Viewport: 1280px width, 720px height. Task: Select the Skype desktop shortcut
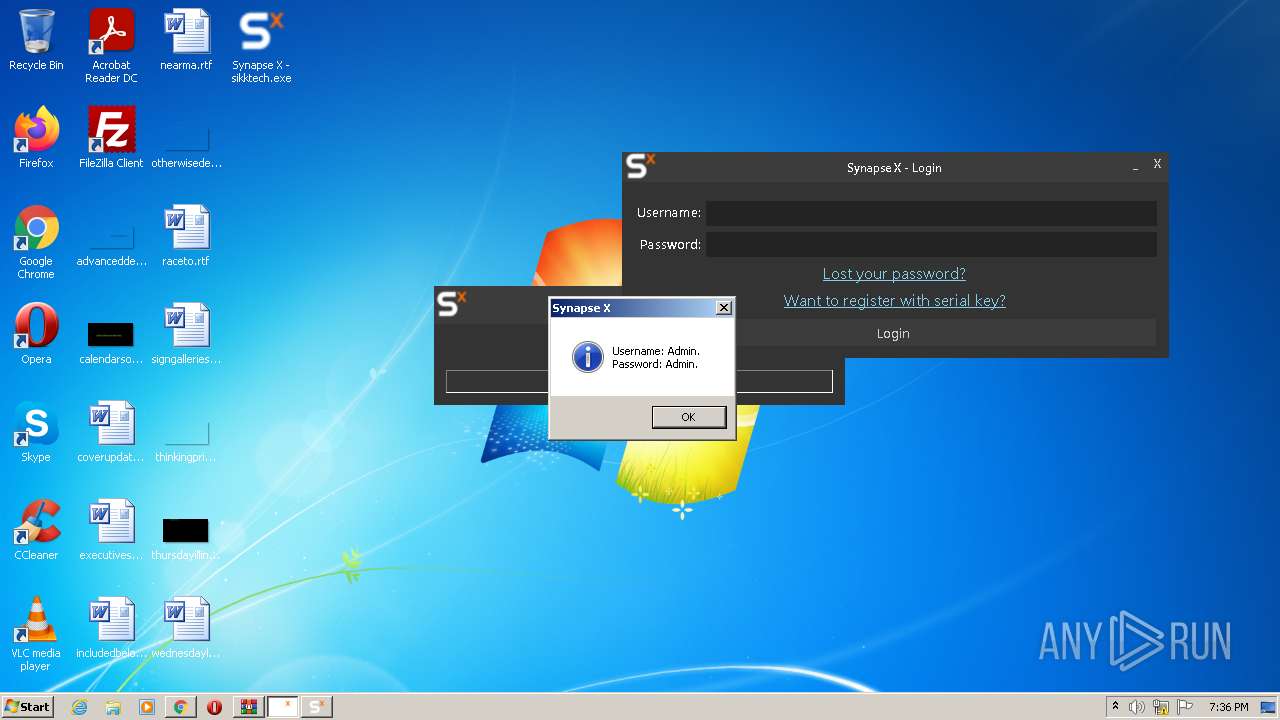tap(36, 433)
